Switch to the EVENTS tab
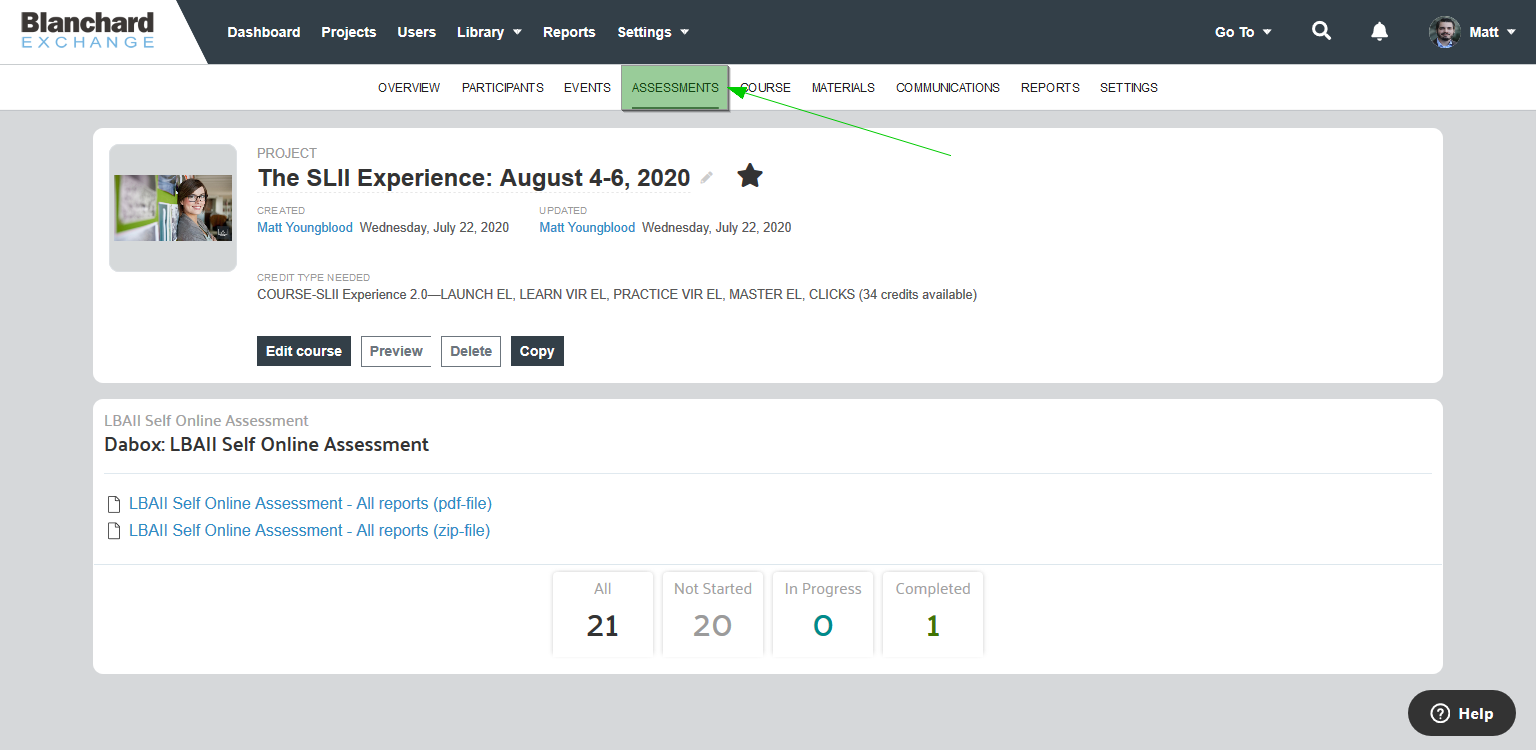Image resolution: width=1536 pixels, height=750 pixels. coord(587,88)
